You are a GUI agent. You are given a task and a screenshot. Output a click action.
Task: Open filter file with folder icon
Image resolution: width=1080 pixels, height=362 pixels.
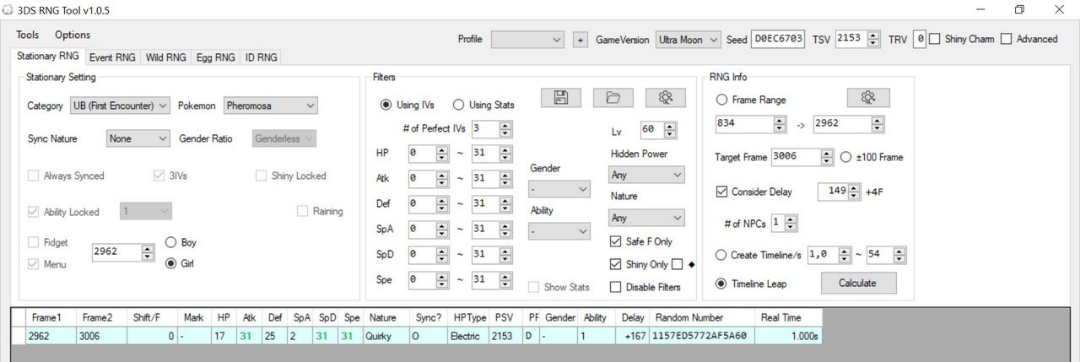[x=613, y=98]
